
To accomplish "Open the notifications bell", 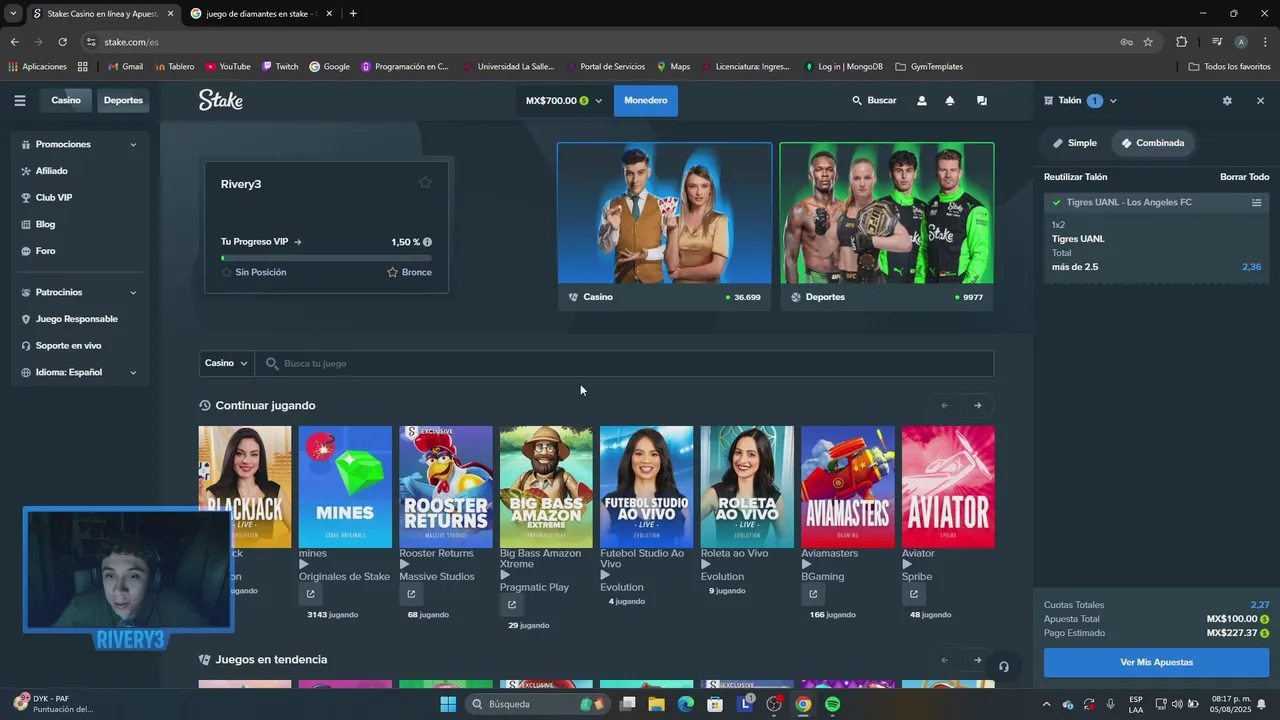I will (950, 101).
